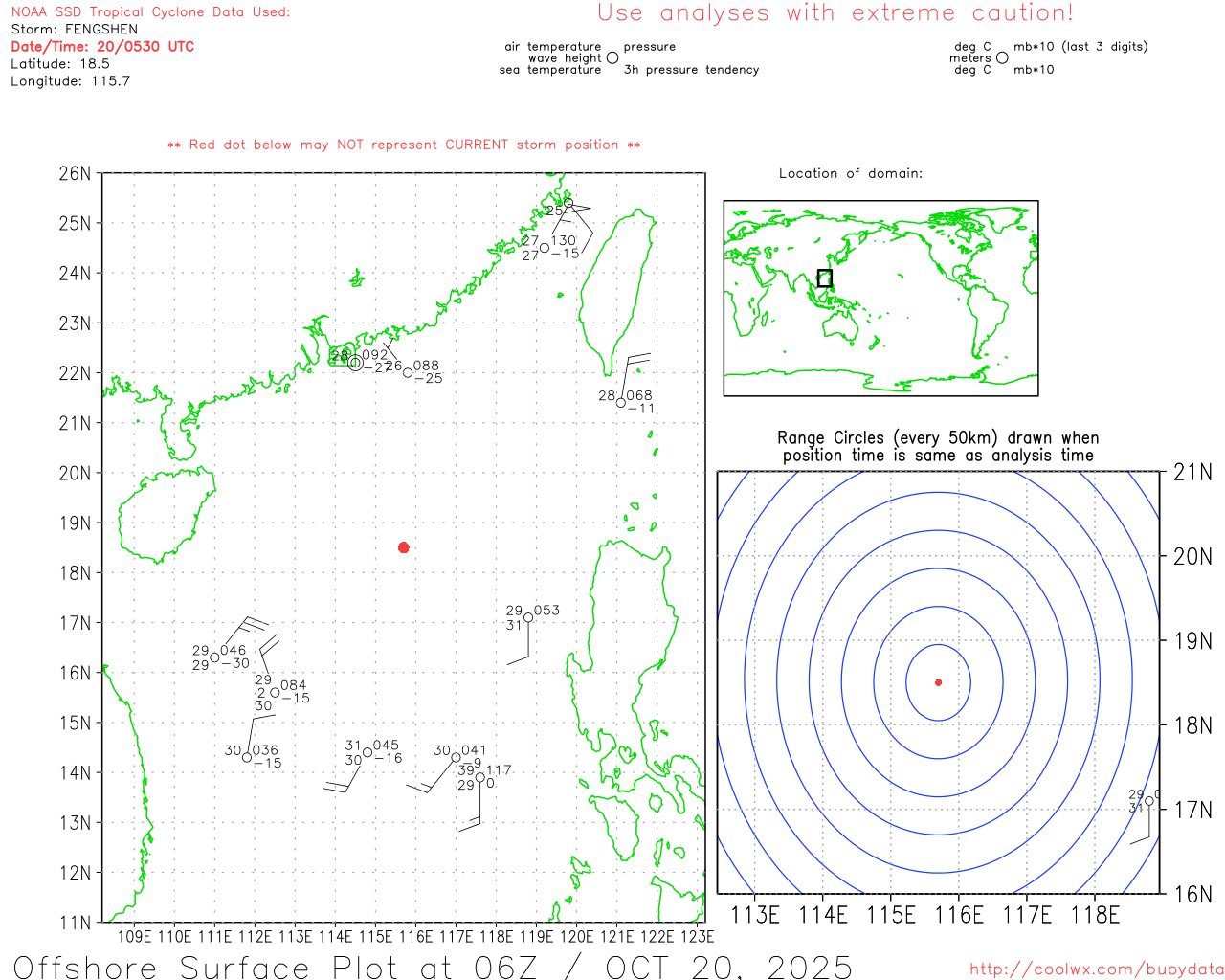Click the '118E' label on range circles panel
The width and height of the screenshot is (1225, 980).
[x=1095, y=915]
